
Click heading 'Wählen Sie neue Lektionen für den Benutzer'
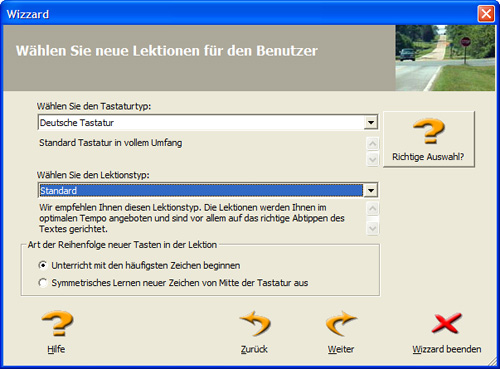[x=167, y=51]
